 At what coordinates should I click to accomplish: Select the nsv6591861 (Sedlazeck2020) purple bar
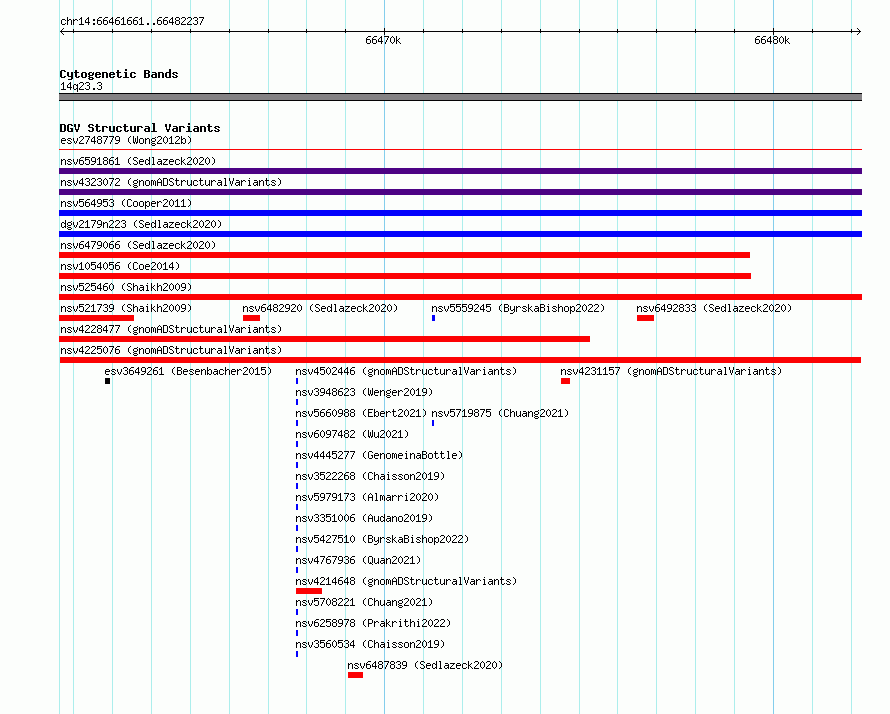460,171
